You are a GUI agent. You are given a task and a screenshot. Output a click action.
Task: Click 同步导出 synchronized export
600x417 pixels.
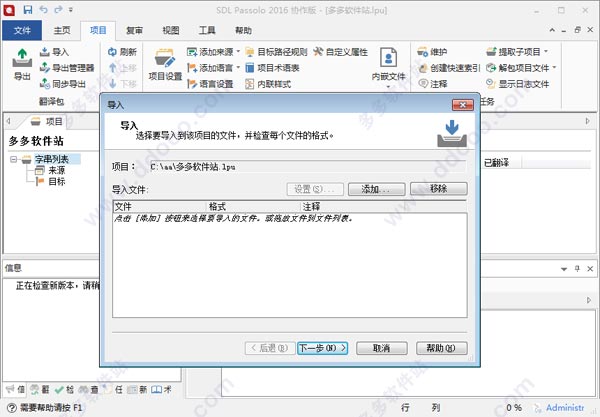point(63,84)
